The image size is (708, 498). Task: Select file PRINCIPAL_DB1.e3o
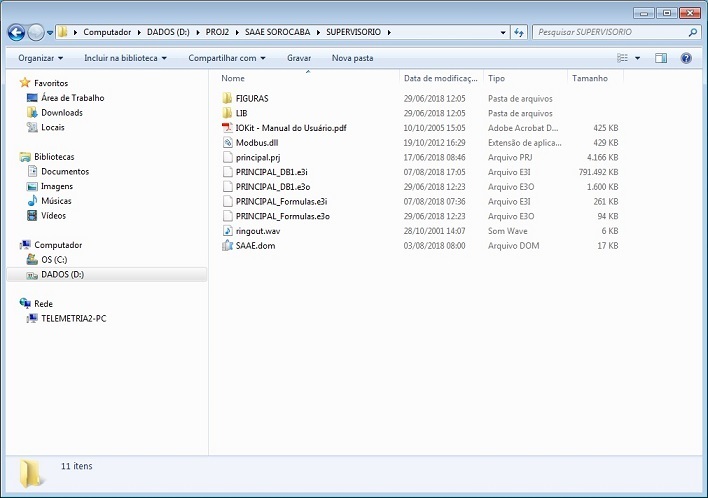(273, 187)
